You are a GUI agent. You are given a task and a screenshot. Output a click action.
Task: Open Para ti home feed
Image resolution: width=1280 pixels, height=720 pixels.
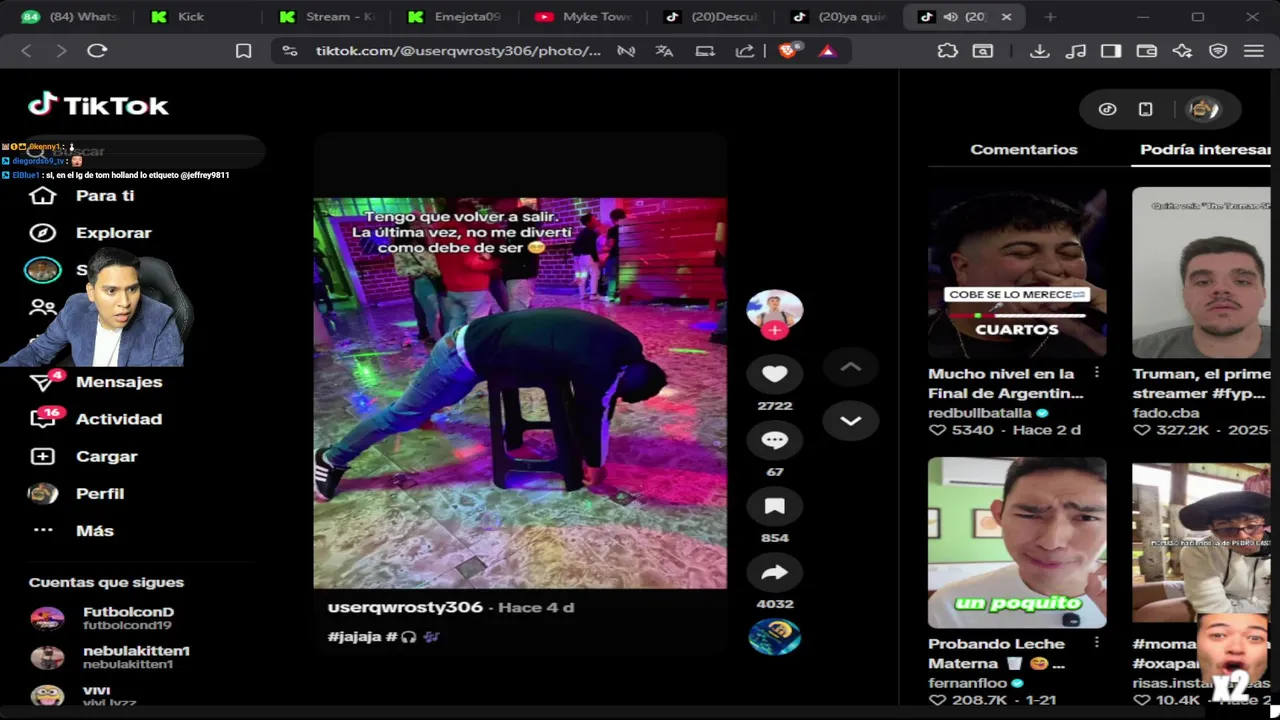105,196
